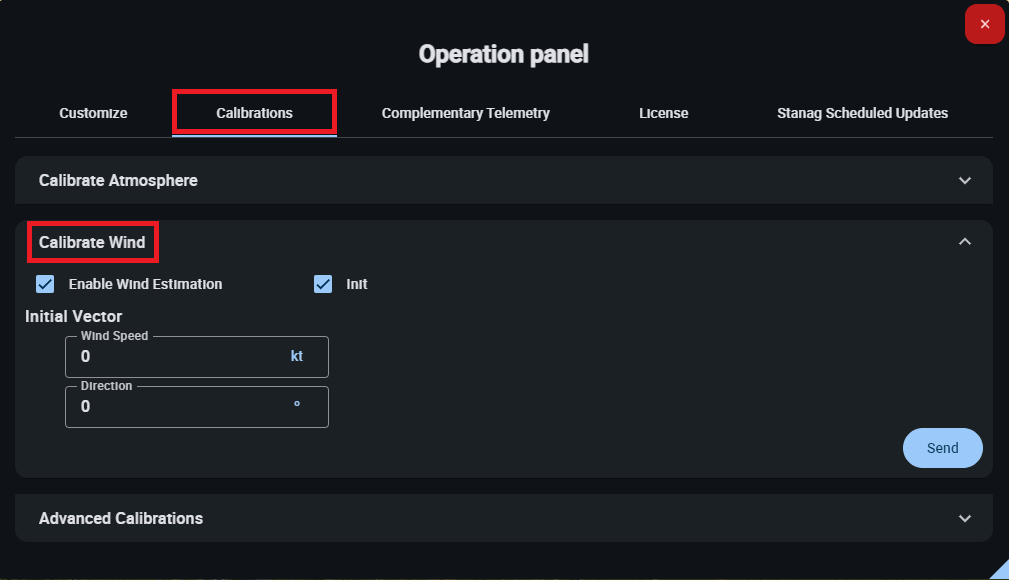The width and height of the screenshot is (1009, 580).
Task: Go to the License tab
Action: pyautogui.click(x=663, y=113)
